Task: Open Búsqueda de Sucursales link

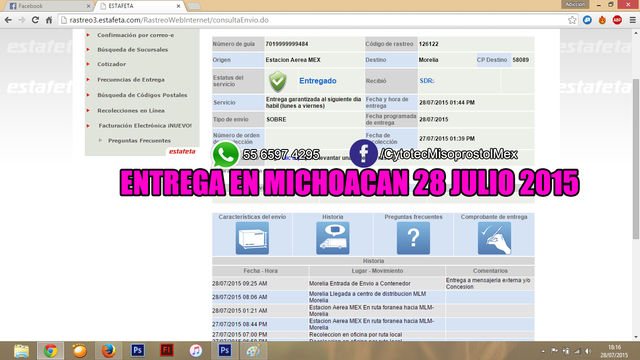Action: [133, 49]
